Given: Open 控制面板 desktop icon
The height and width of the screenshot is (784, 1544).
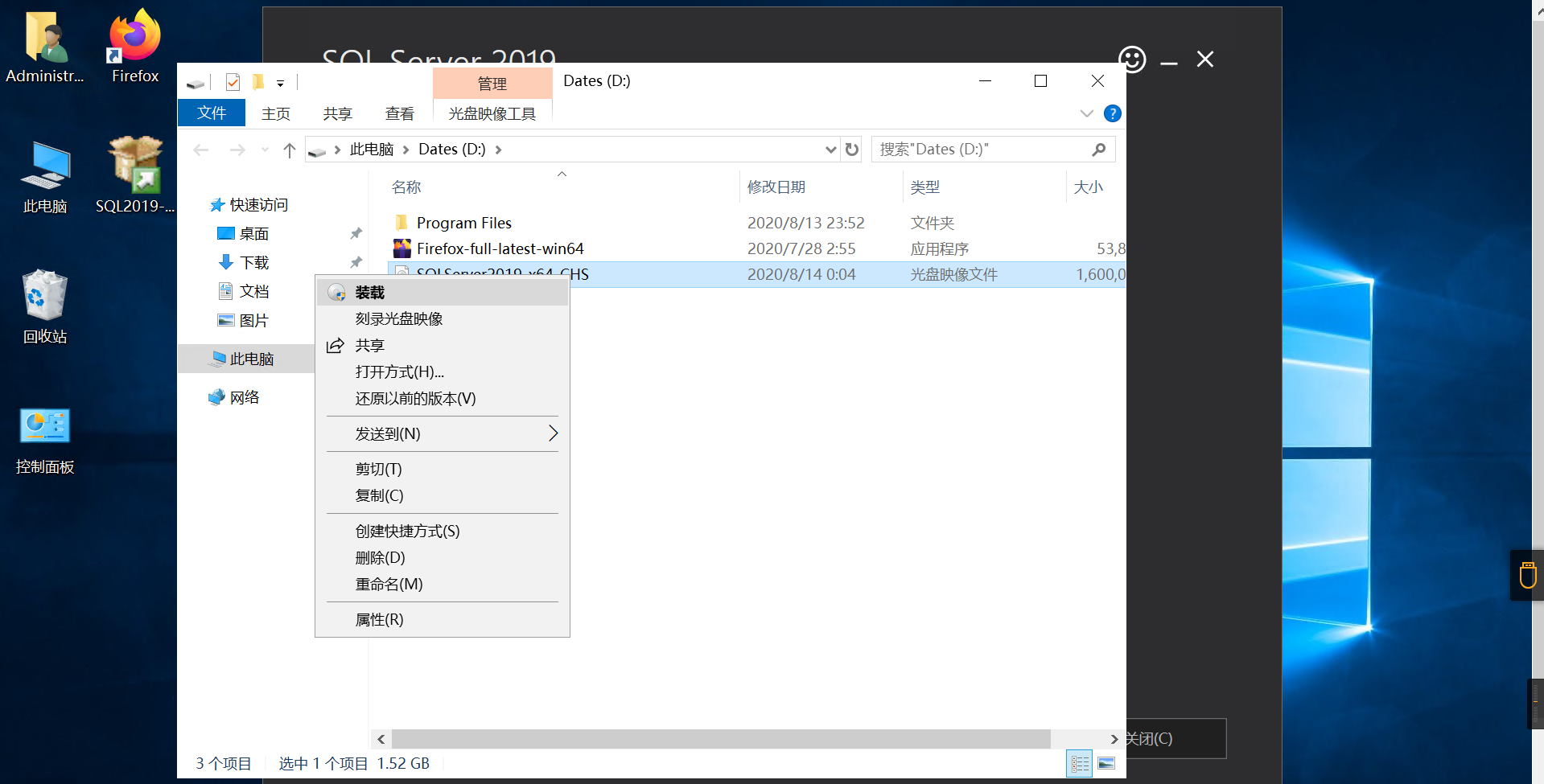Looking at the screenshot, I should [x=45, y=441].
